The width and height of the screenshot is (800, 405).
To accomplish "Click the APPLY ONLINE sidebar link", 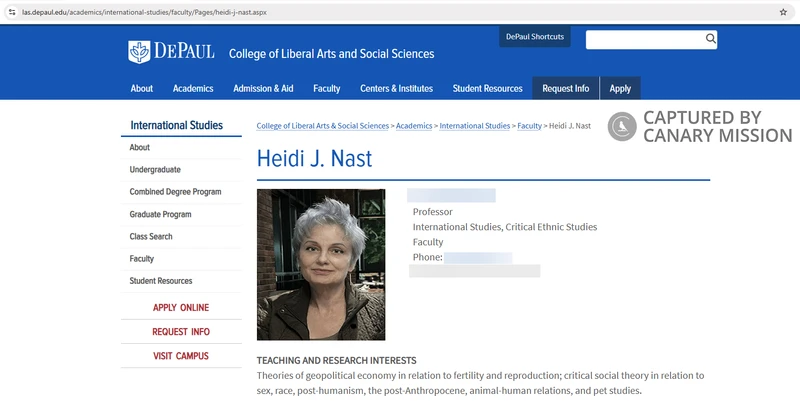I will pyautogui.click(x=181, y=308).
